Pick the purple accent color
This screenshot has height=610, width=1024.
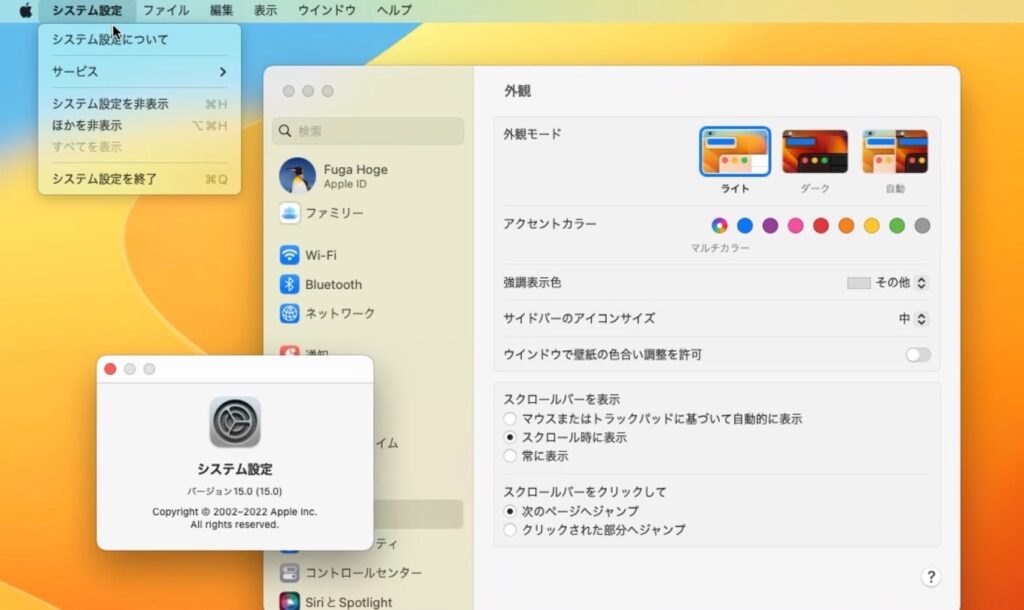(x=770, y=226)
